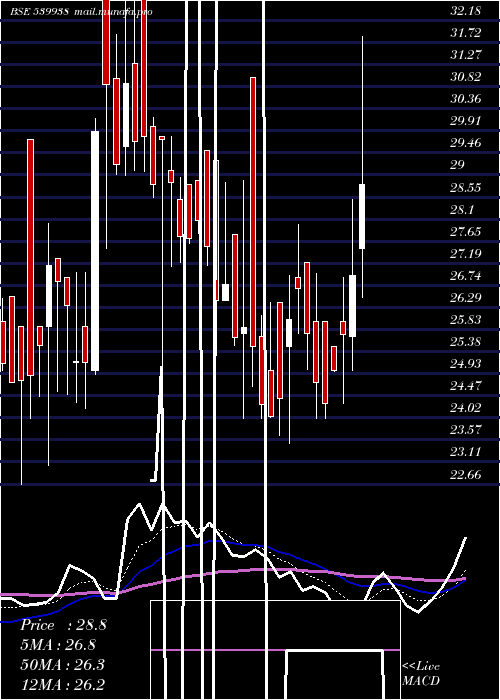Image resolution: width=500 pixels, height=700 pixels.
Task: Select the 29 price axis label
Action: coord(457,165)
